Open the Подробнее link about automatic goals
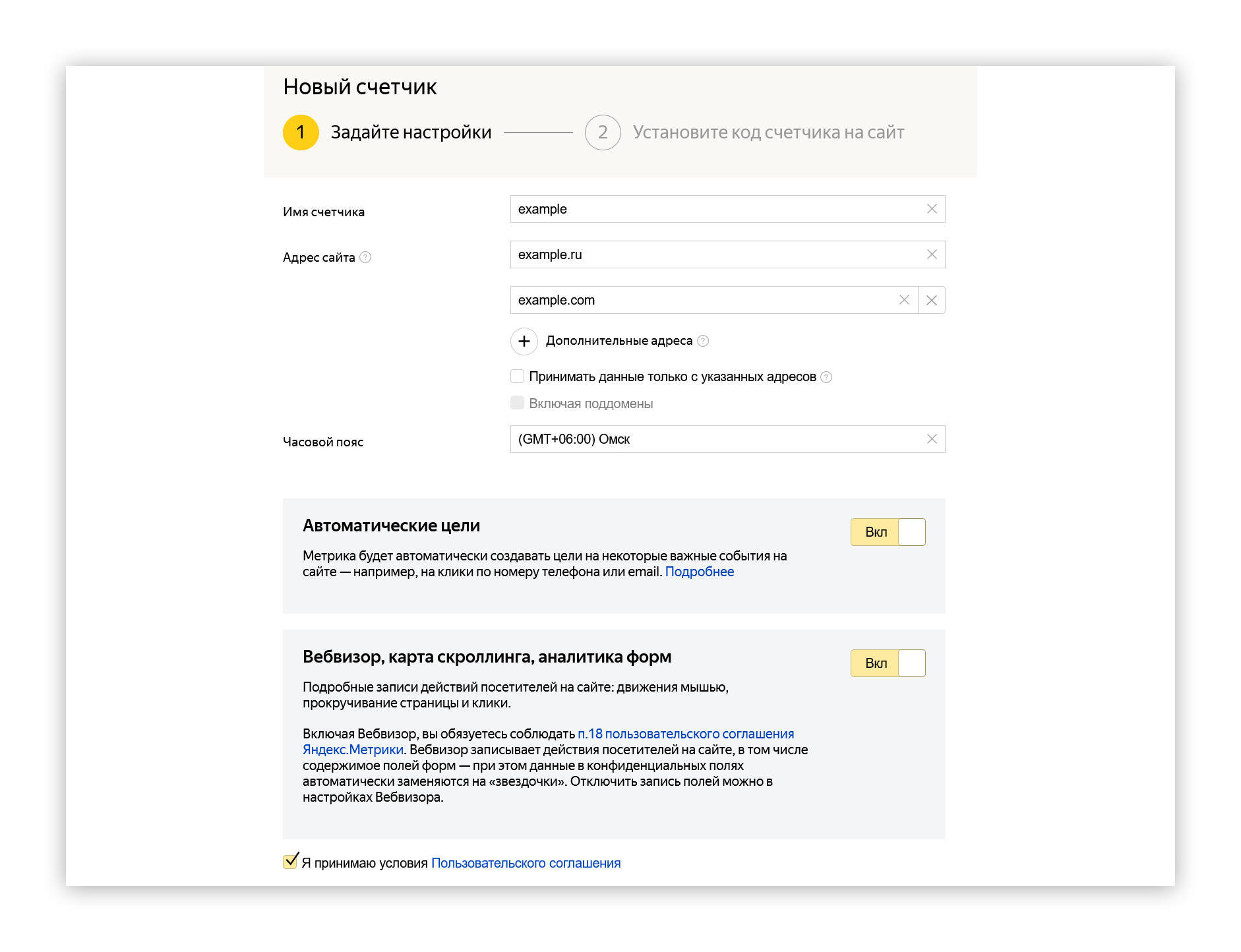1241x952 pixels. pos(699,572)
